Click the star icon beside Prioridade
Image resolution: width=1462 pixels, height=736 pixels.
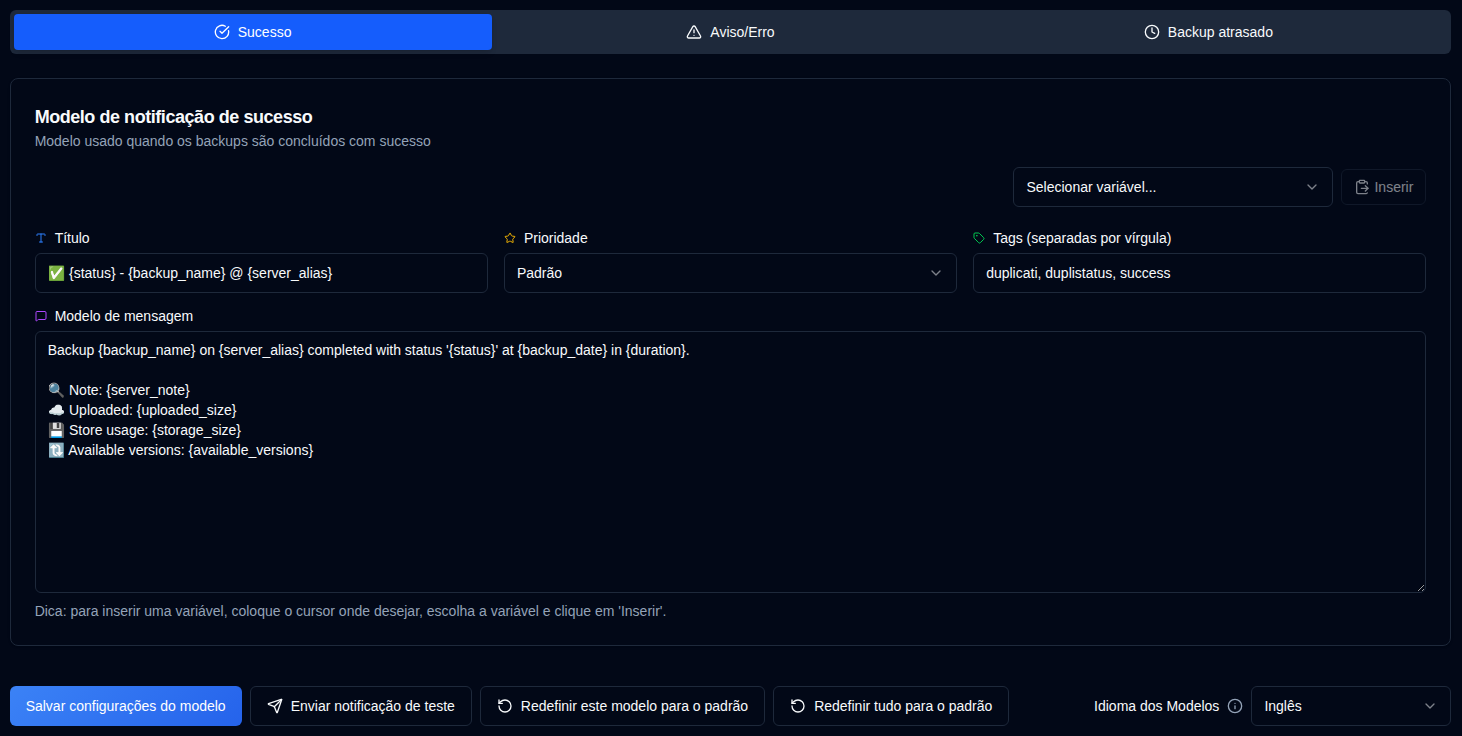tap(510, 238)
